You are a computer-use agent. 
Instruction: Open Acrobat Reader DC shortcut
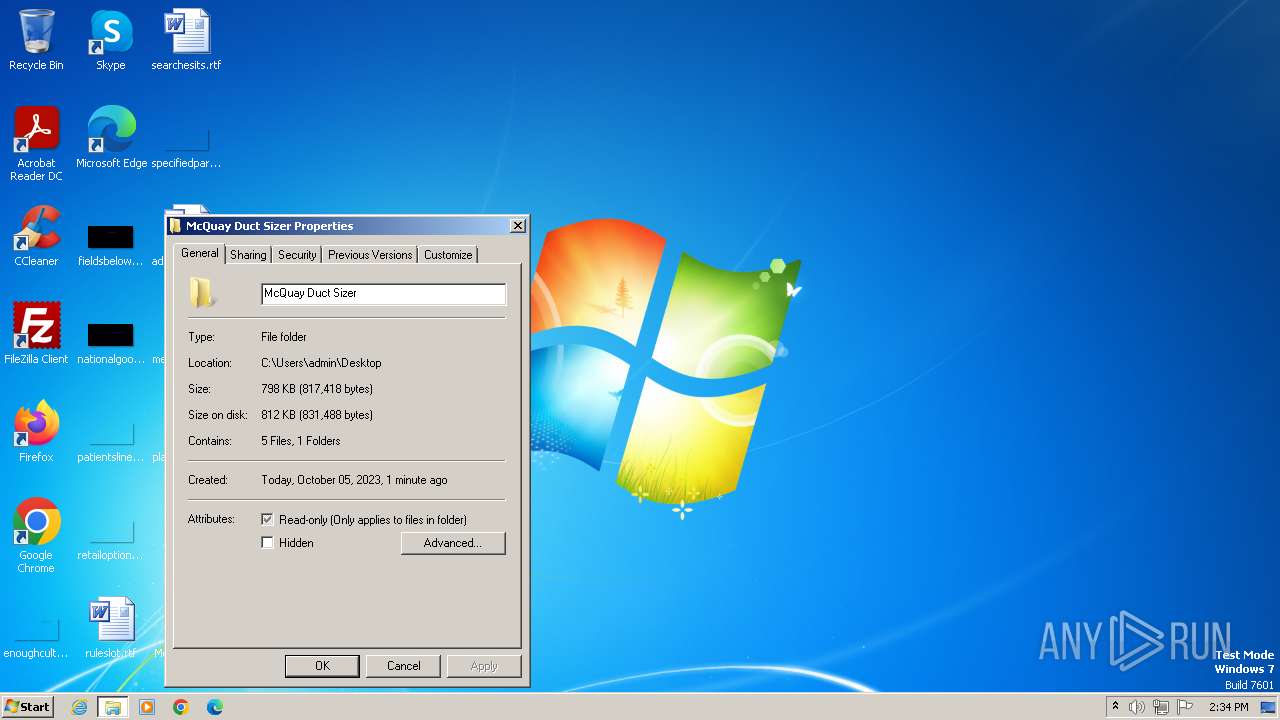pyautogui.click(x=36, y=143)
